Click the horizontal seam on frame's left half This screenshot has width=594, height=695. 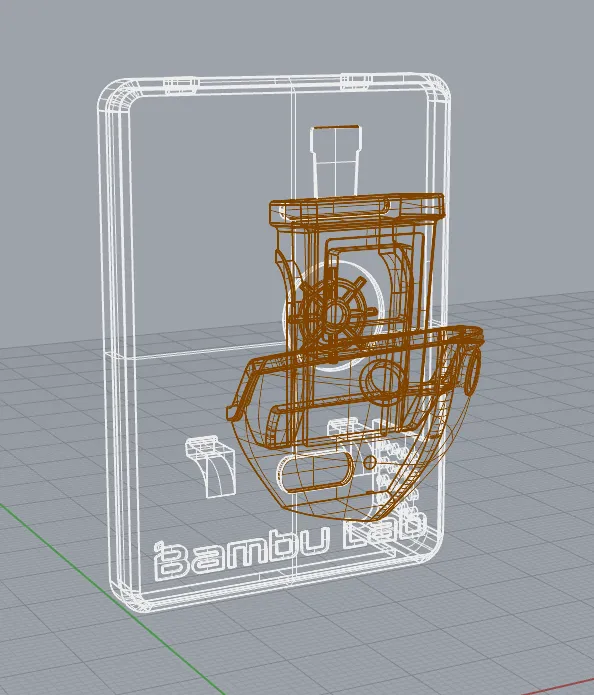(195, 350)
